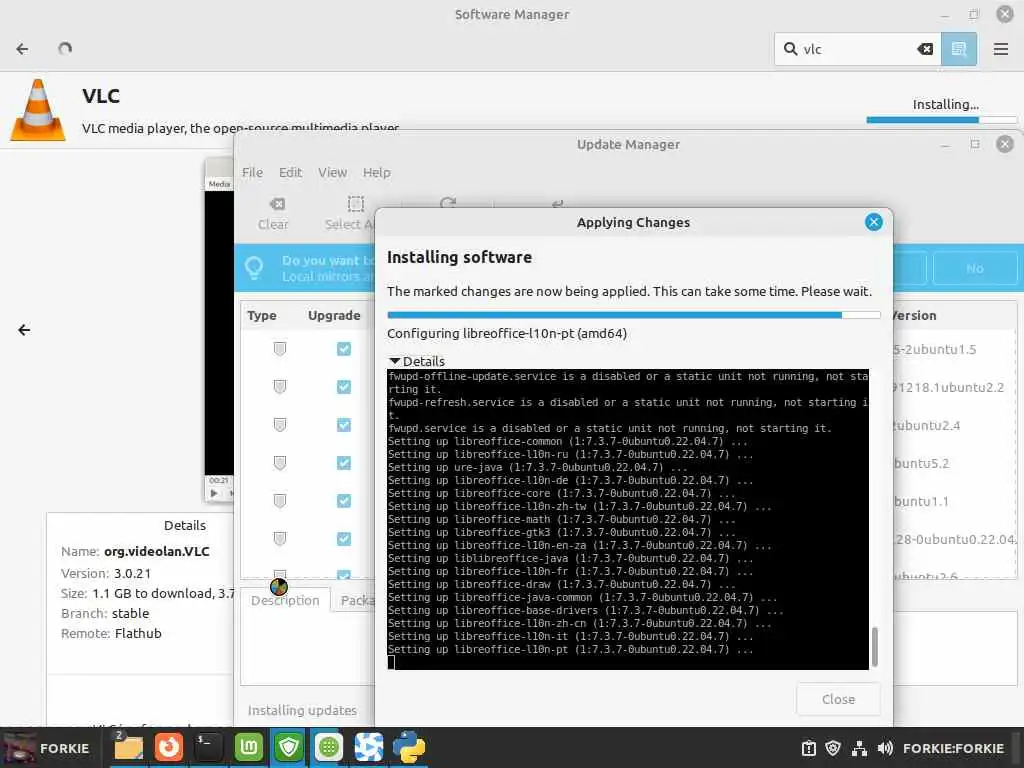This screenshot has width=1024, height=768.
Task: Click the green Linux Mint taskbar icon
Action: pyautogui.click(x=249, y=748)
